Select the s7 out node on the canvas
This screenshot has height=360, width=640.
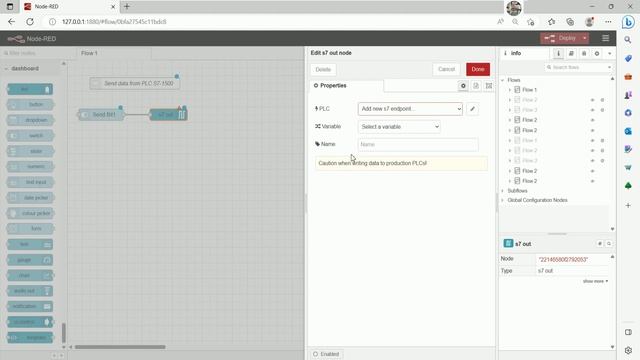click(x=169, y=115)
